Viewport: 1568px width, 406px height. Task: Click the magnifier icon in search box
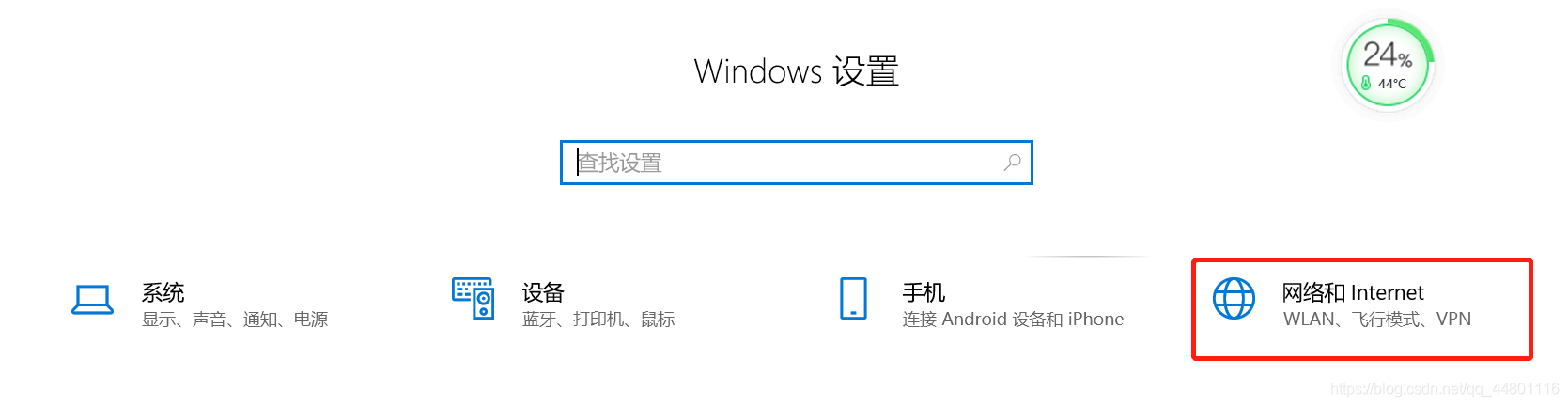1012,163
